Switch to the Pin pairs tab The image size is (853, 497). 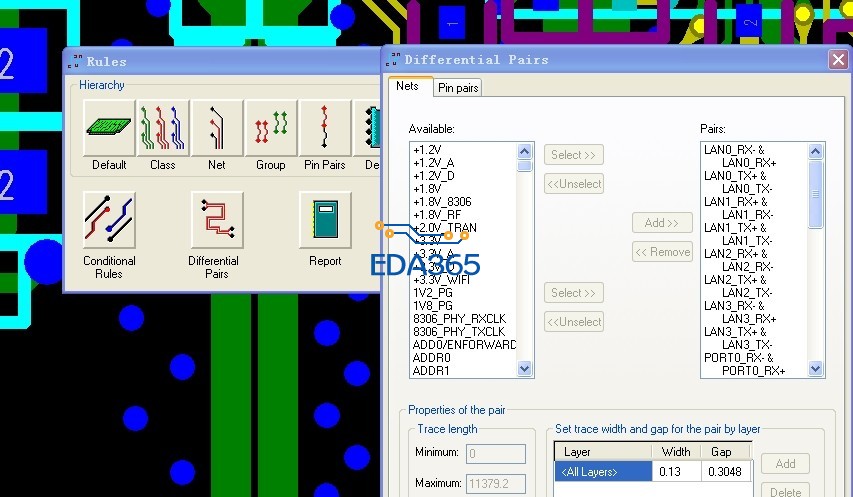458,88
